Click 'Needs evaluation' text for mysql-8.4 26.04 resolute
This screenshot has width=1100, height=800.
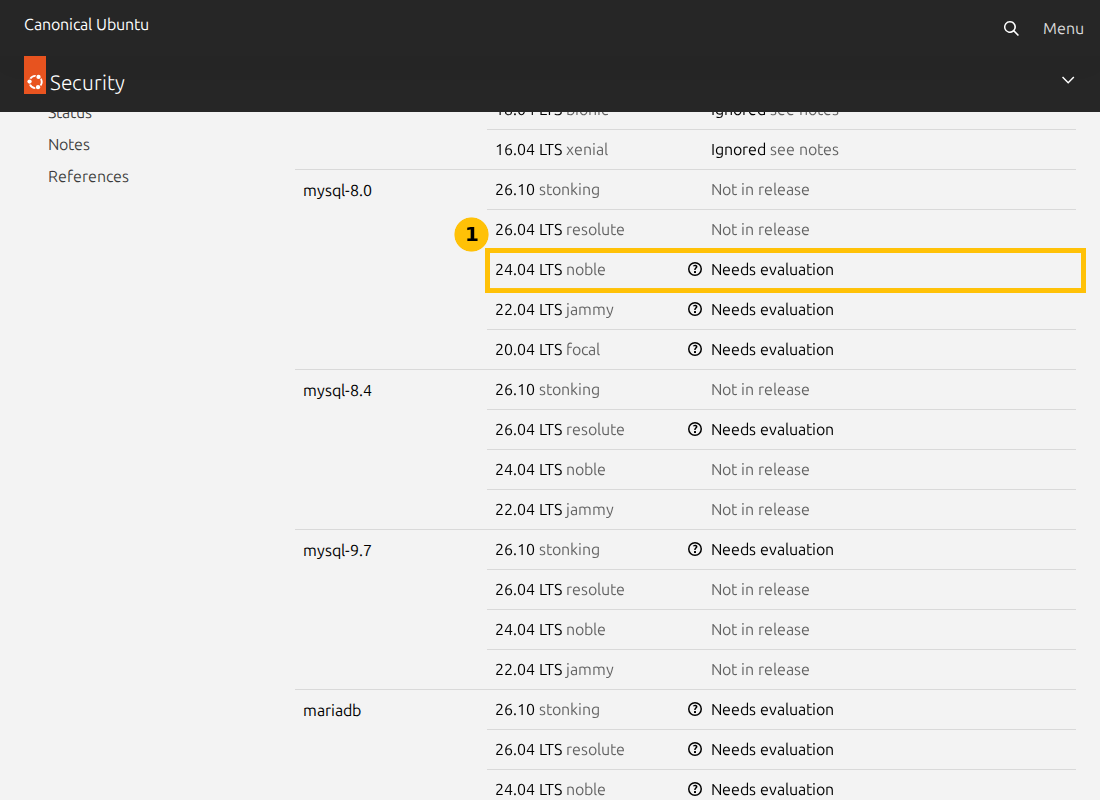pos(772,429)
